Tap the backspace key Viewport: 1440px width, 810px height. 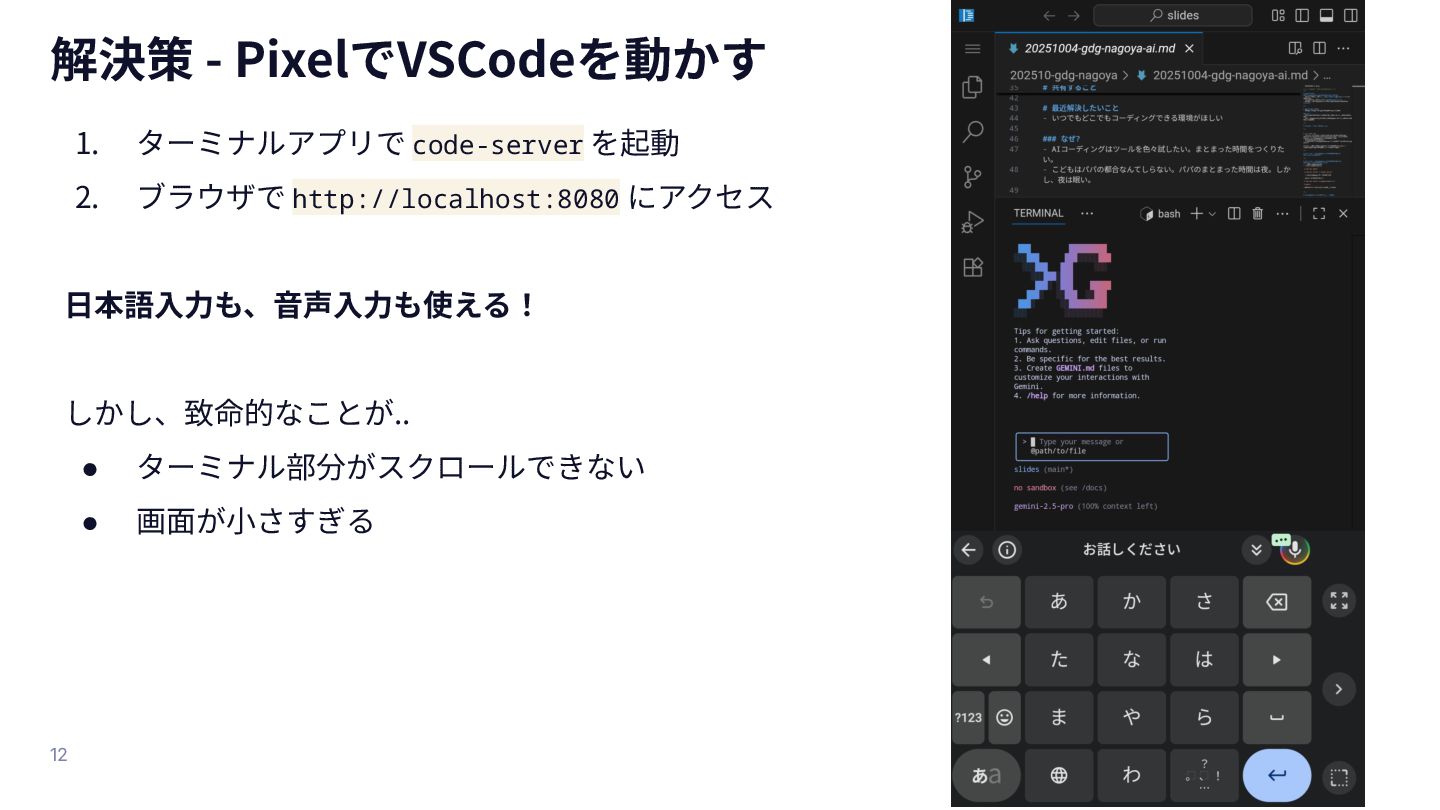tap(1277, 602)
